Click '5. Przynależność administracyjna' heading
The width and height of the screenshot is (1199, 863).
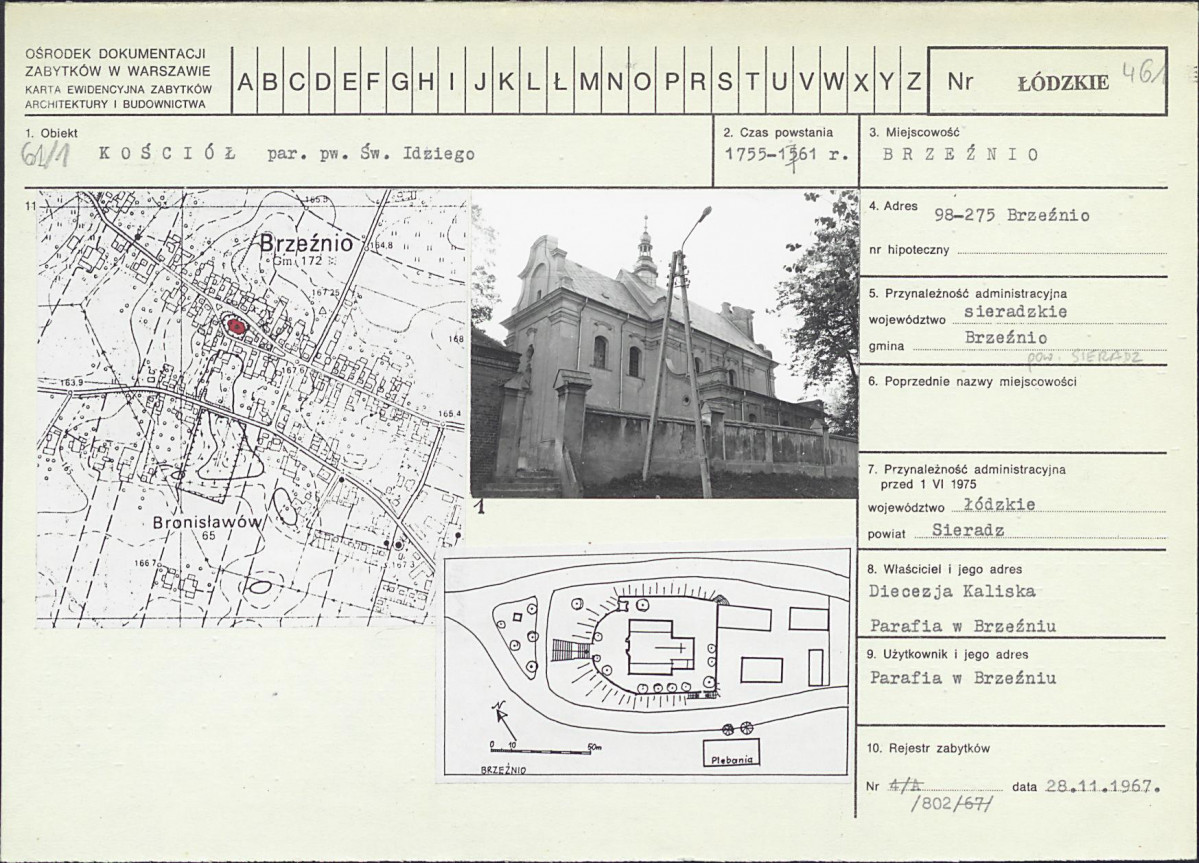coord(968,294)
